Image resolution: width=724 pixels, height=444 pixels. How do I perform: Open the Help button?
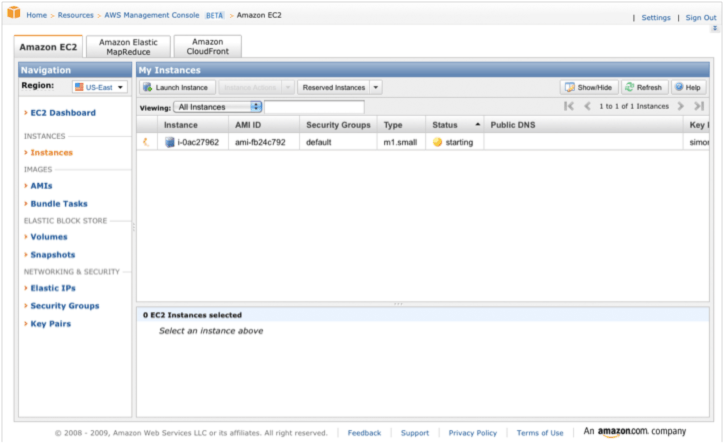[688, 87]
